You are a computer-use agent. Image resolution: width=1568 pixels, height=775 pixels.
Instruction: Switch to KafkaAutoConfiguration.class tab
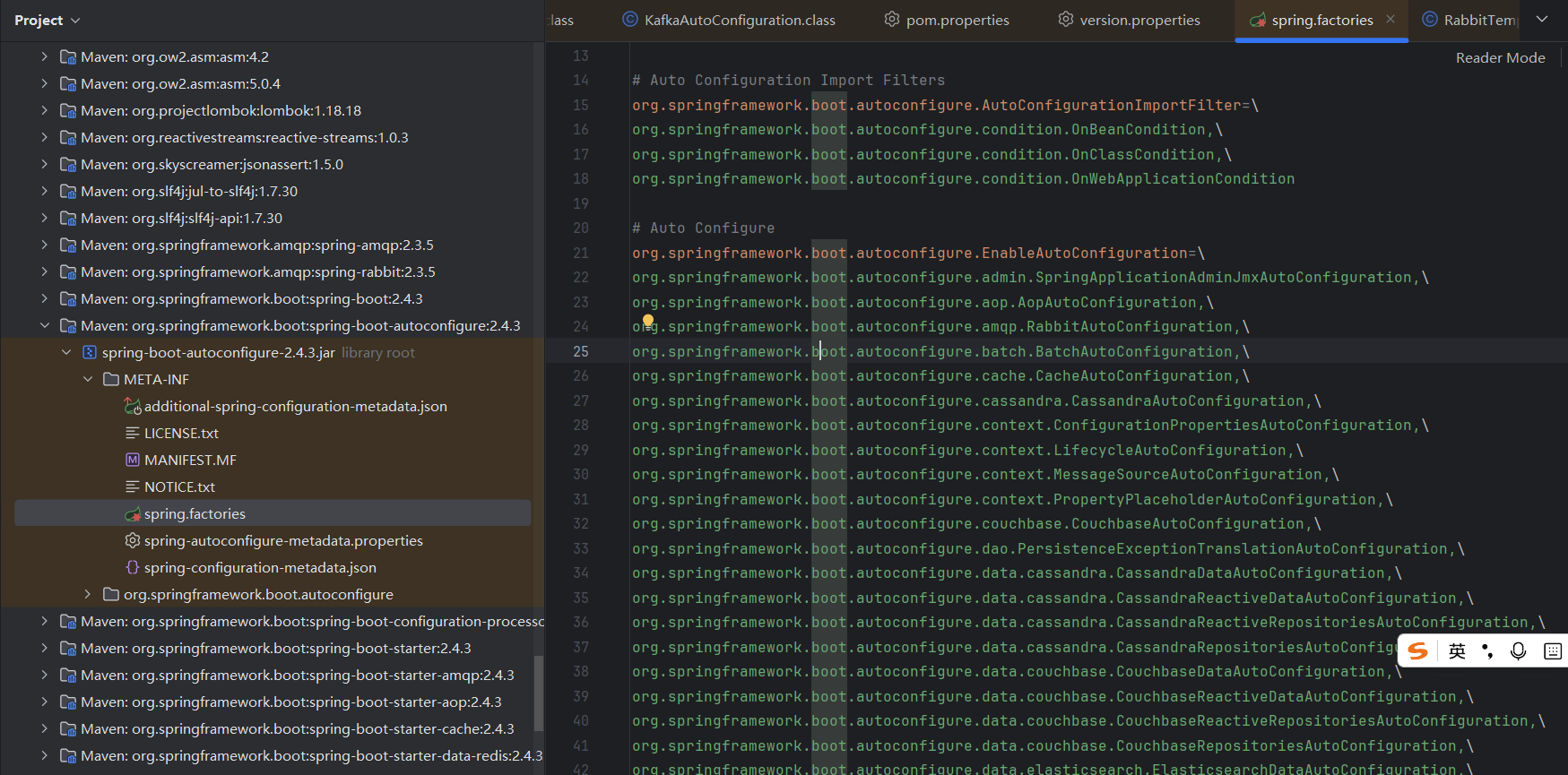[739, 20]
